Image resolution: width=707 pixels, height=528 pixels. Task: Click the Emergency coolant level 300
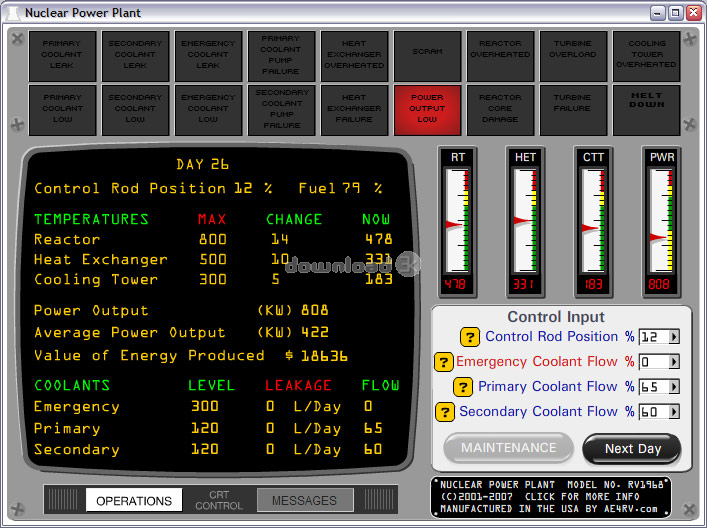click(x=205, y=406)
